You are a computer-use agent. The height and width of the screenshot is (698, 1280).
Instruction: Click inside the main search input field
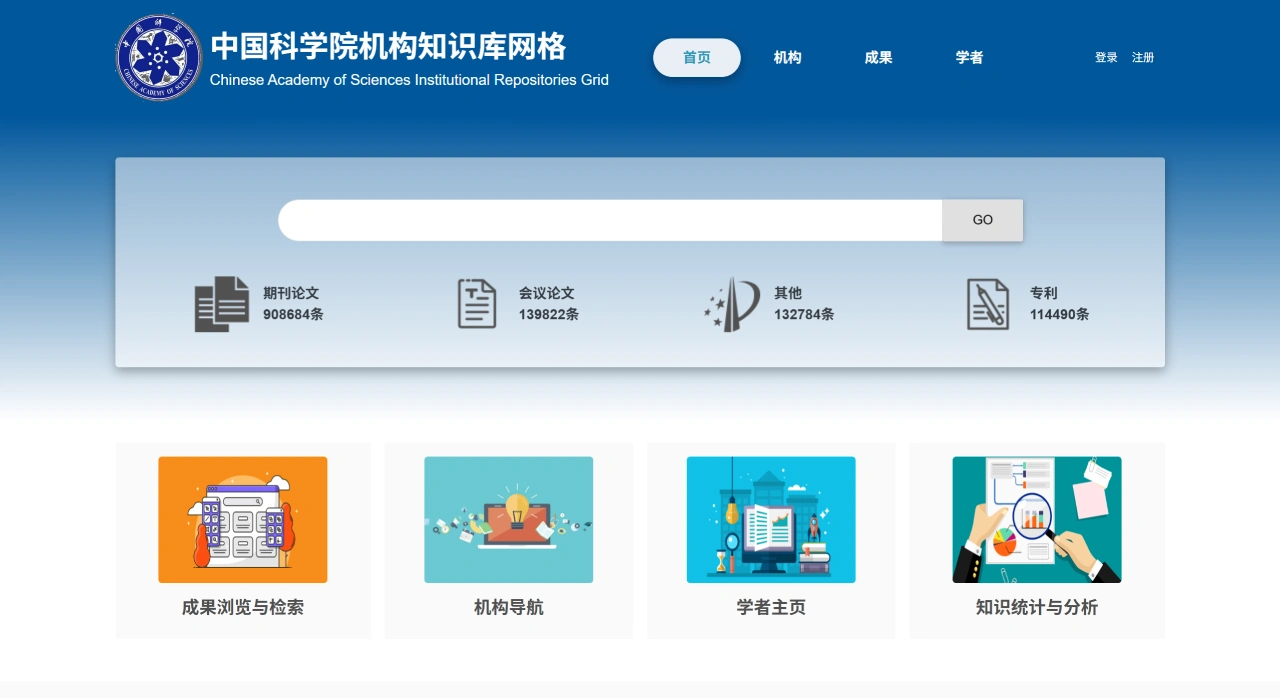(x=610, y=219)
